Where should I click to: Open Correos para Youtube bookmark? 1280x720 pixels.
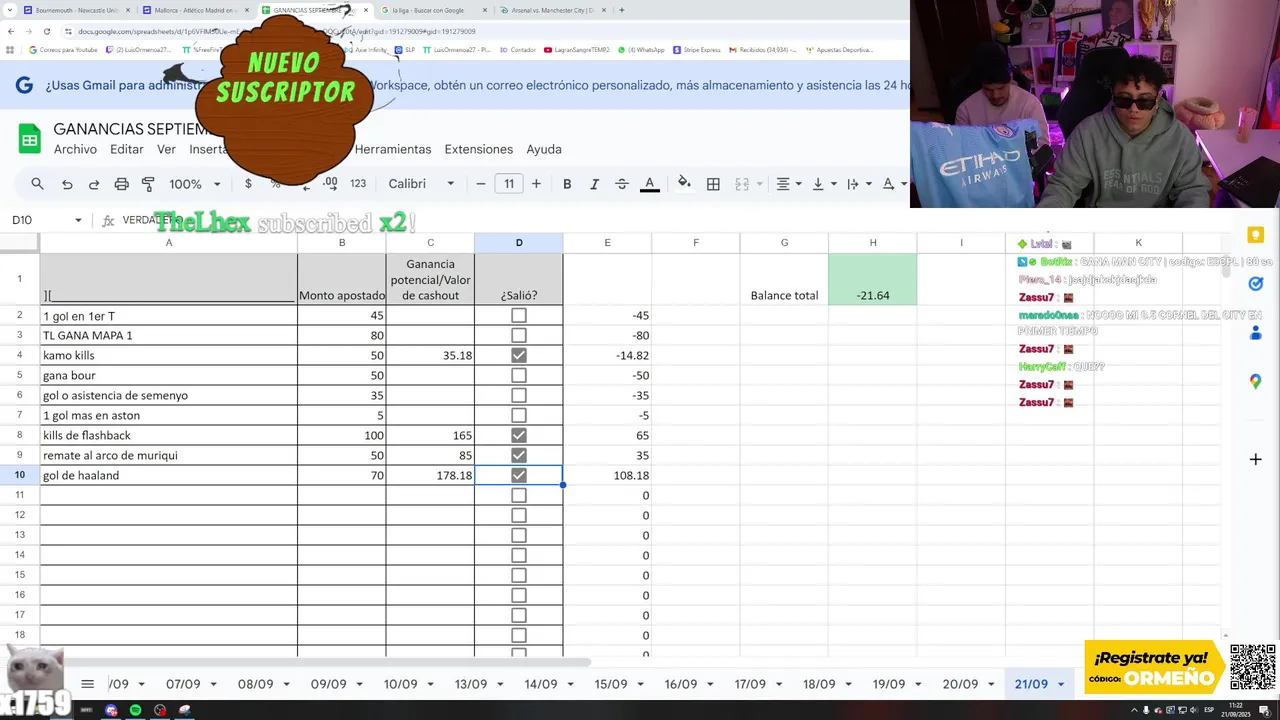(63, 49)
